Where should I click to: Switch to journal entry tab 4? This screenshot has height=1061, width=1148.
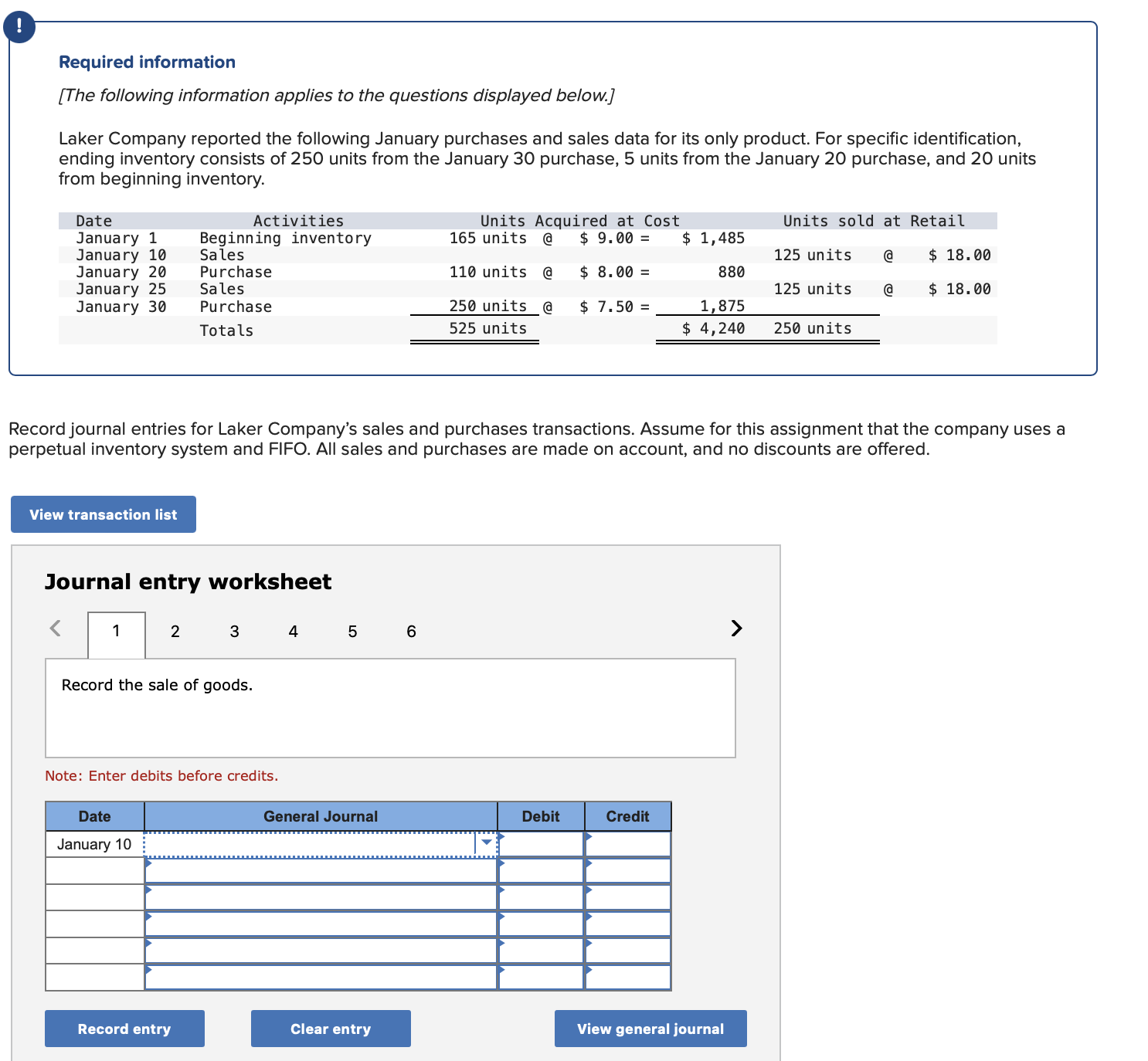coord(294,632)
